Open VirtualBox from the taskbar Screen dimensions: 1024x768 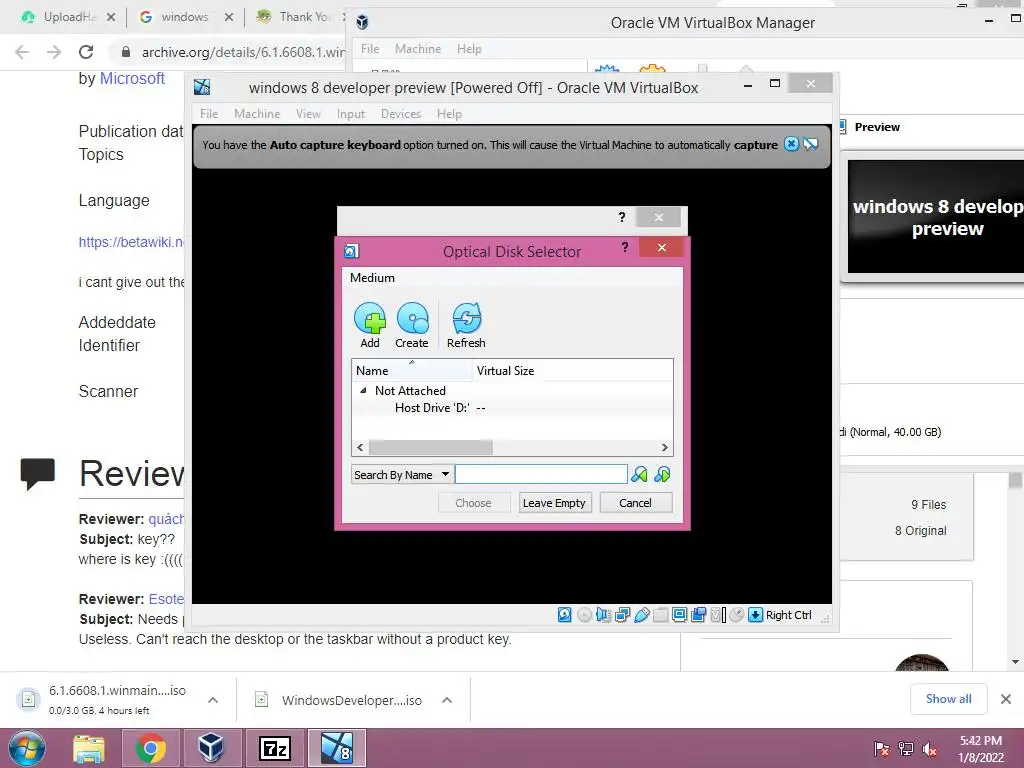[211, 748]
